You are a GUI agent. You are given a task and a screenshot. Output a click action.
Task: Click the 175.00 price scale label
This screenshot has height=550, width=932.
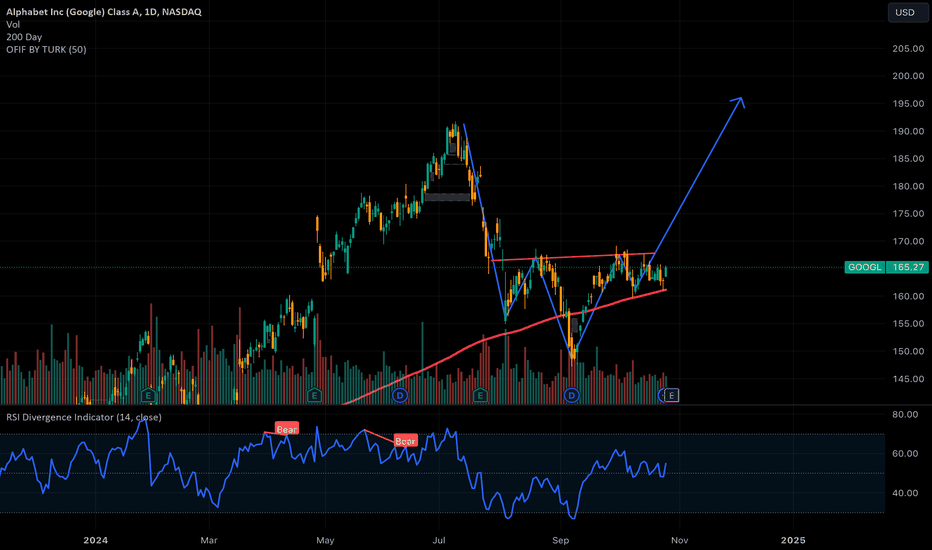(x=908, y=213)
